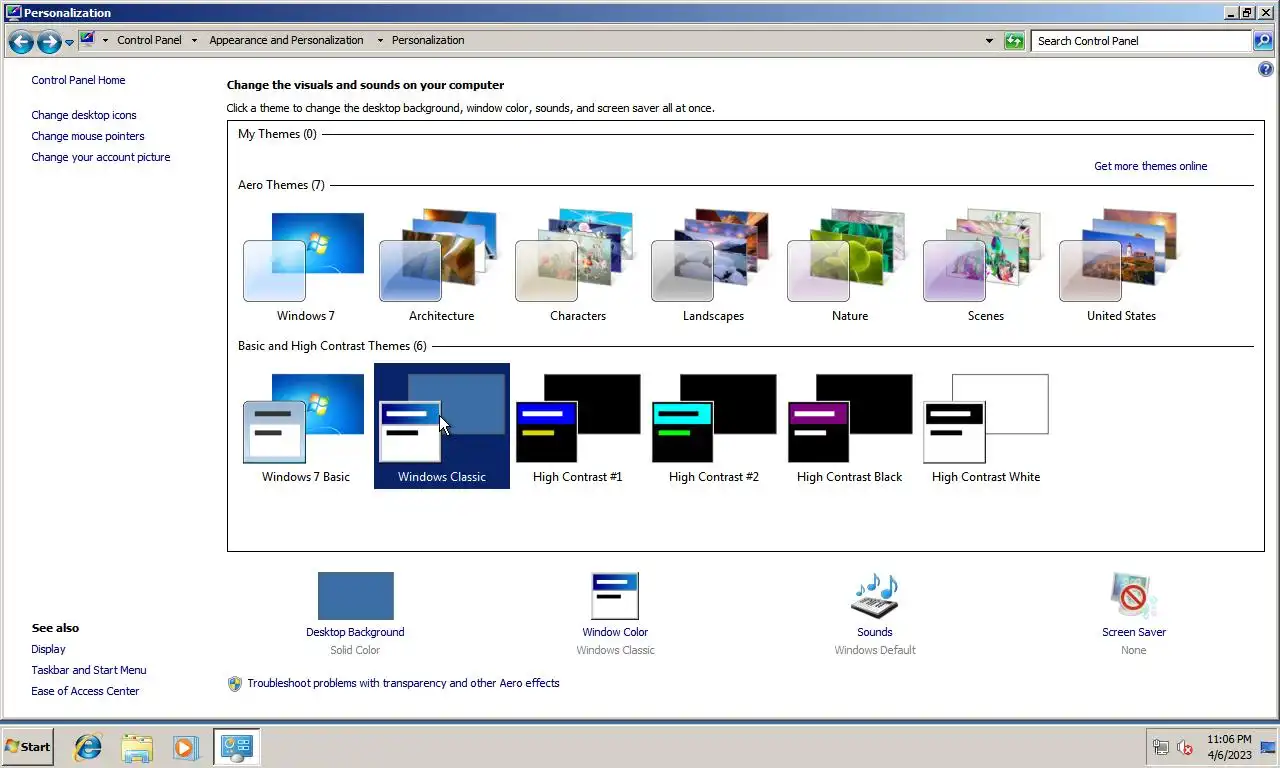
Task: Open the Screen Saver icon
Action: pyautogui.click(x=1133, y=596)
